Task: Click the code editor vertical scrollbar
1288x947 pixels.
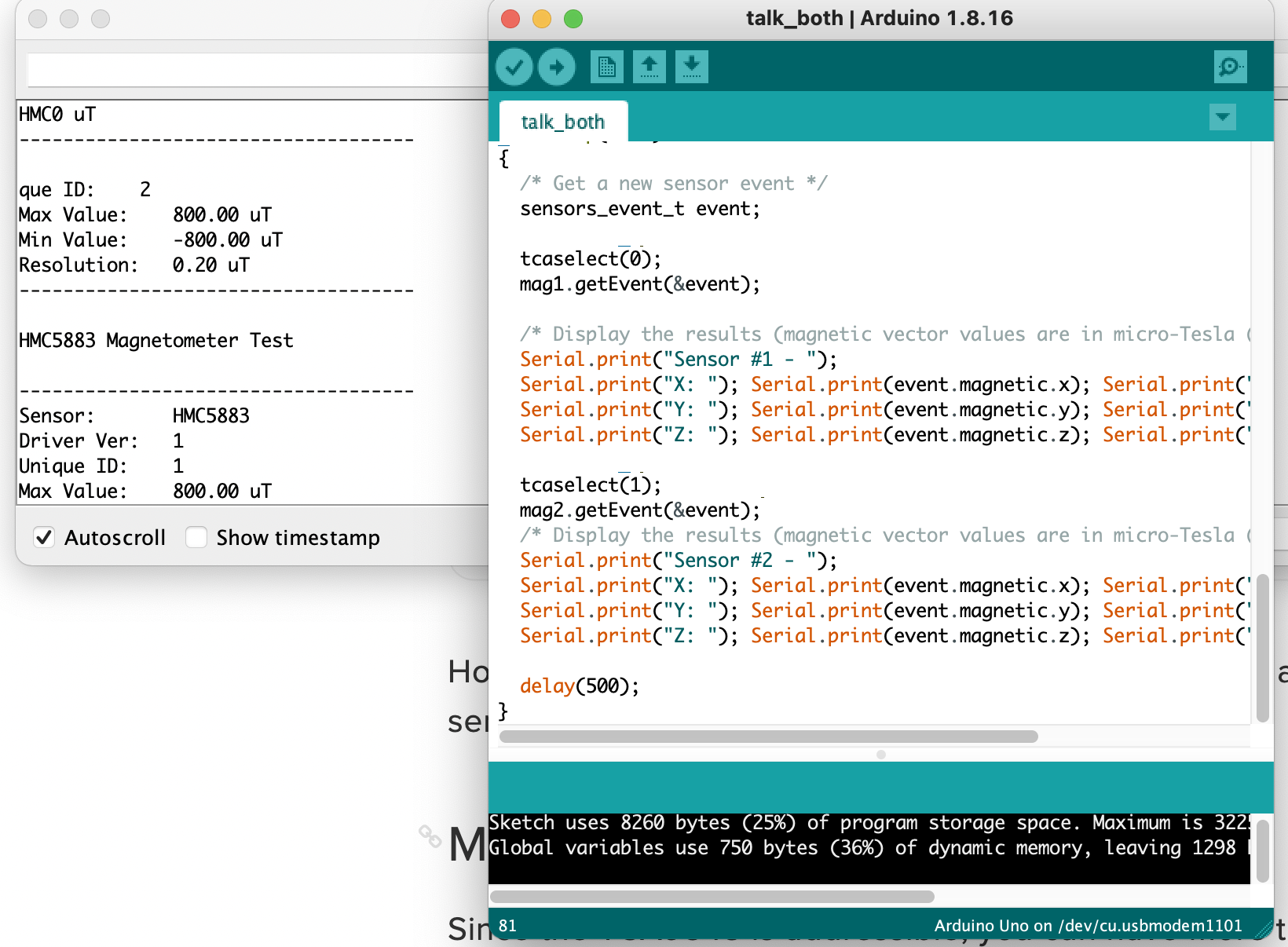Action: [1262, 648]
